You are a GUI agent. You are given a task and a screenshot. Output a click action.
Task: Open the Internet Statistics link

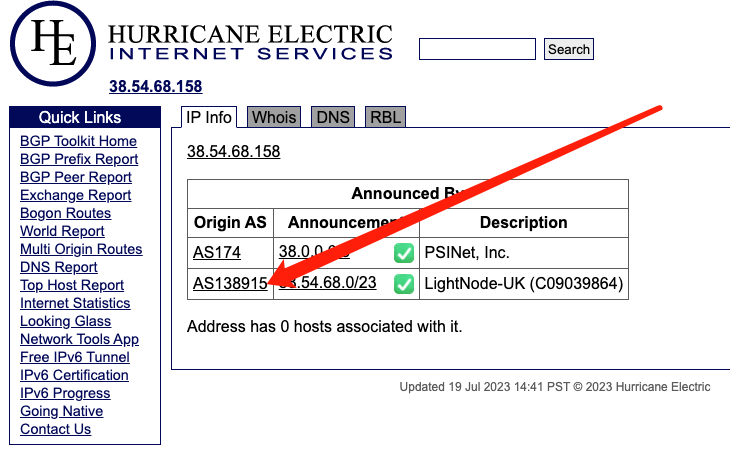[x=75, y=303]
